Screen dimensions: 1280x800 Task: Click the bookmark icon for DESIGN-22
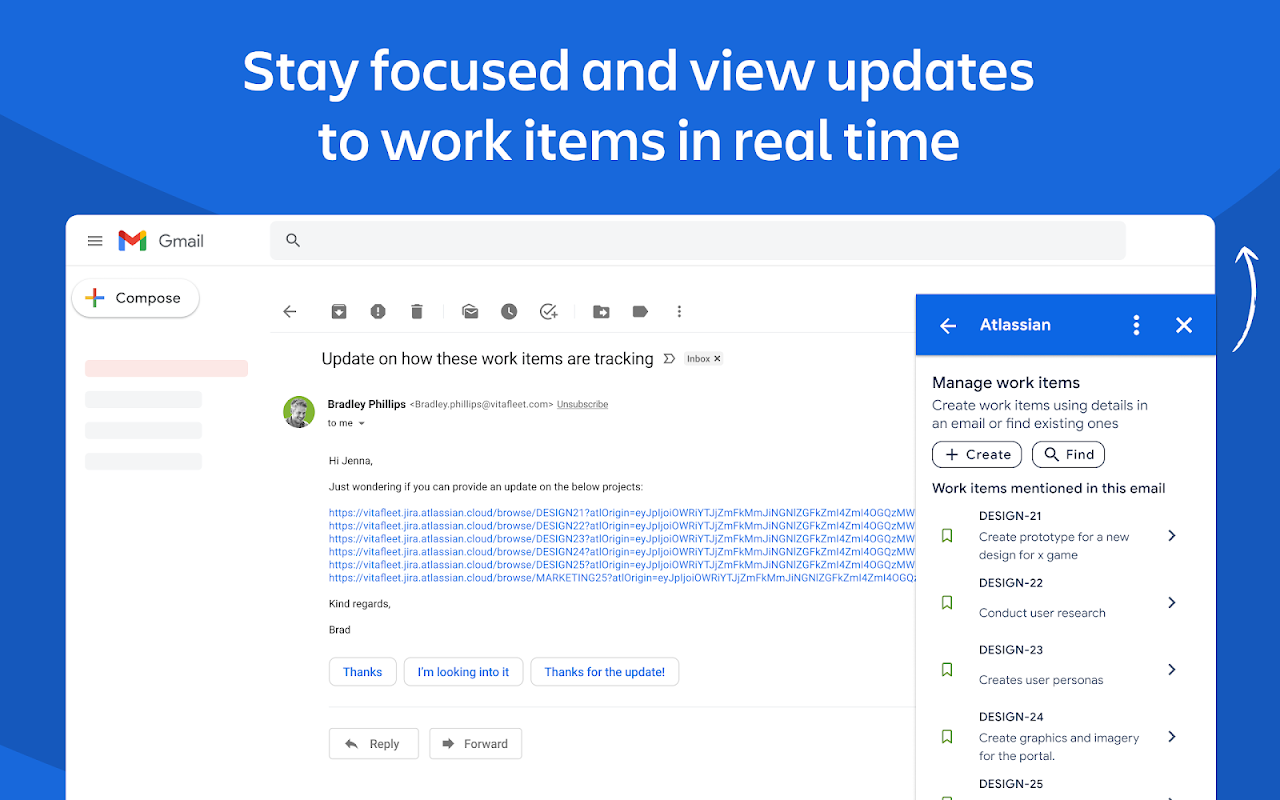pos(947,603)
